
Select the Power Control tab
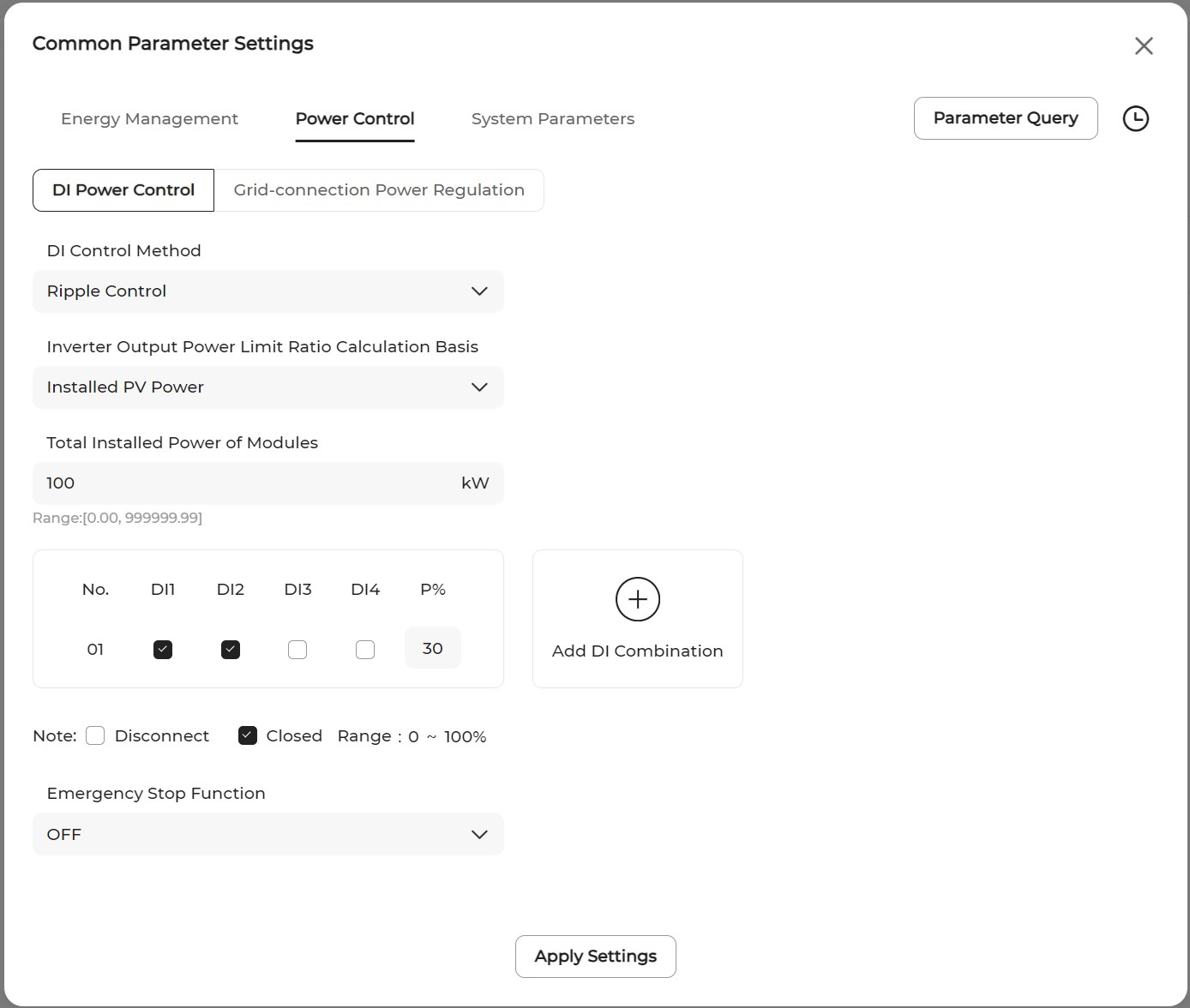[x=354, y=119]
